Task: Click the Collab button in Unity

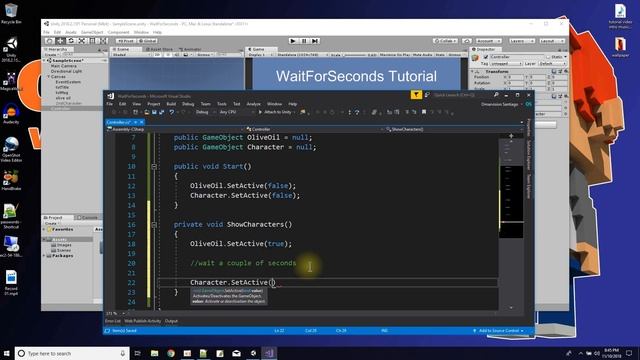Action: coord(445,41)
